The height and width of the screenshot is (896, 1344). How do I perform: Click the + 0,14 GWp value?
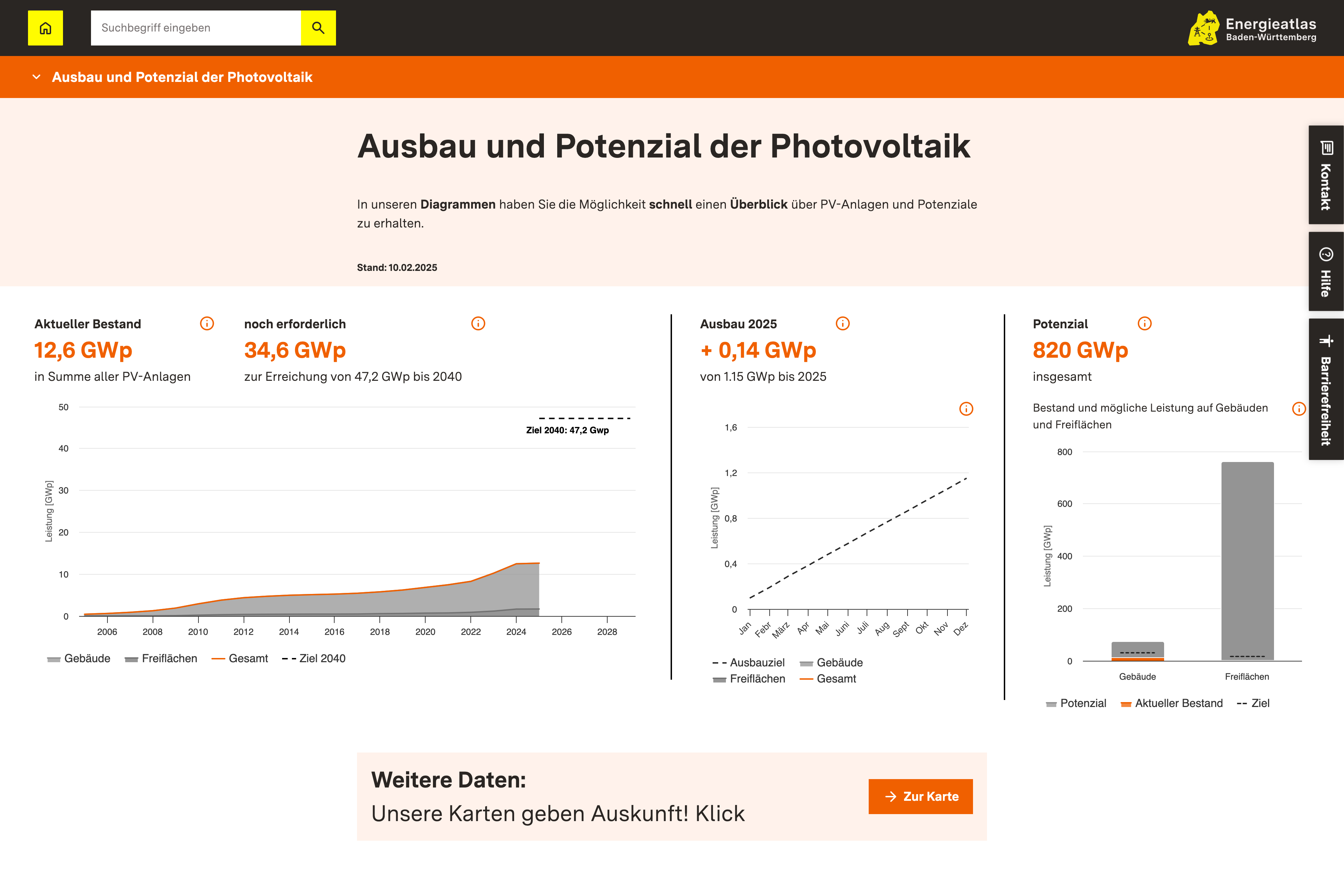point(758,350)
